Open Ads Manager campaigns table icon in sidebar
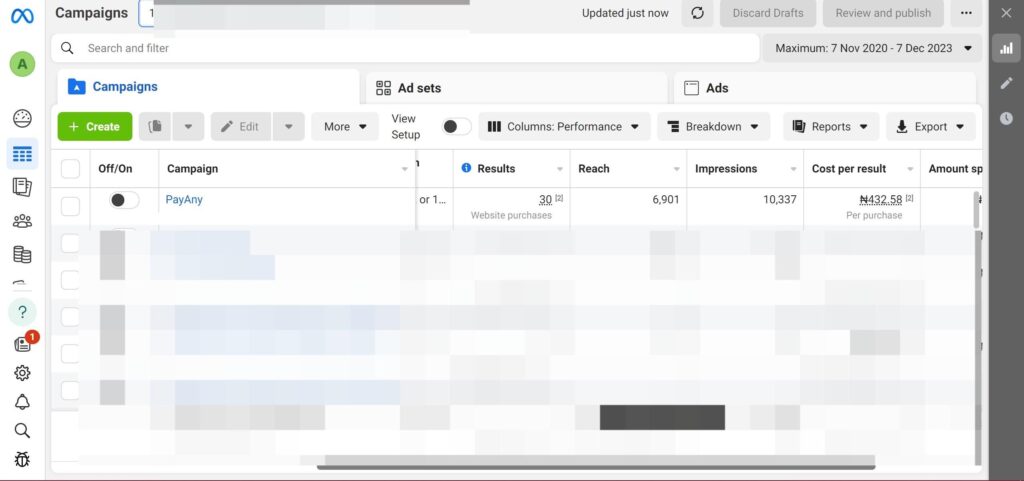1024x481 pixels. tap(22, 154)
